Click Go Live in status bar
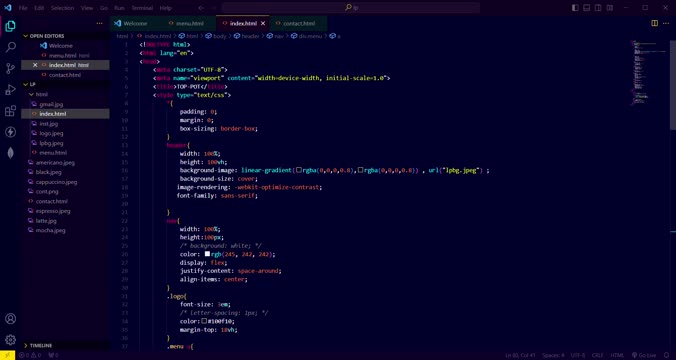Screen dimensions: 676x360 click(x=644, y=355)
